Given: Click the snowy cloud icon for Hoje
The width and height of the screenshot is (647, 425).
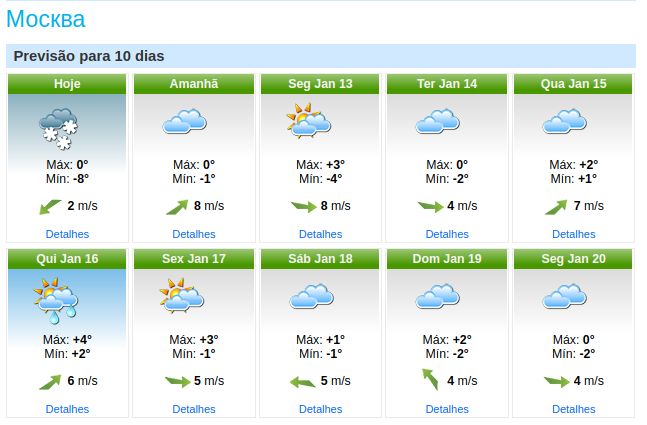Looking at the screenshot, I should (58, 129).
